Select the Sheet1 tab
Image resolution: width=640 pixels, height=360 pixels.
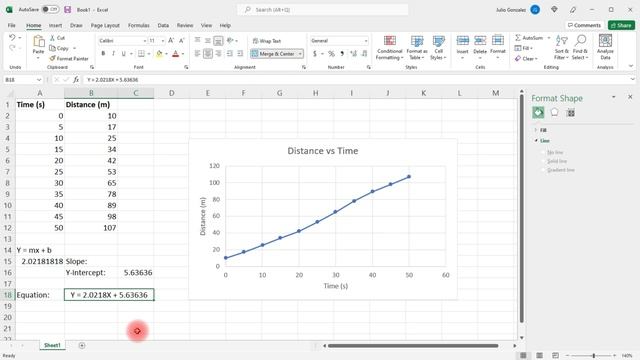click(52, 345)
